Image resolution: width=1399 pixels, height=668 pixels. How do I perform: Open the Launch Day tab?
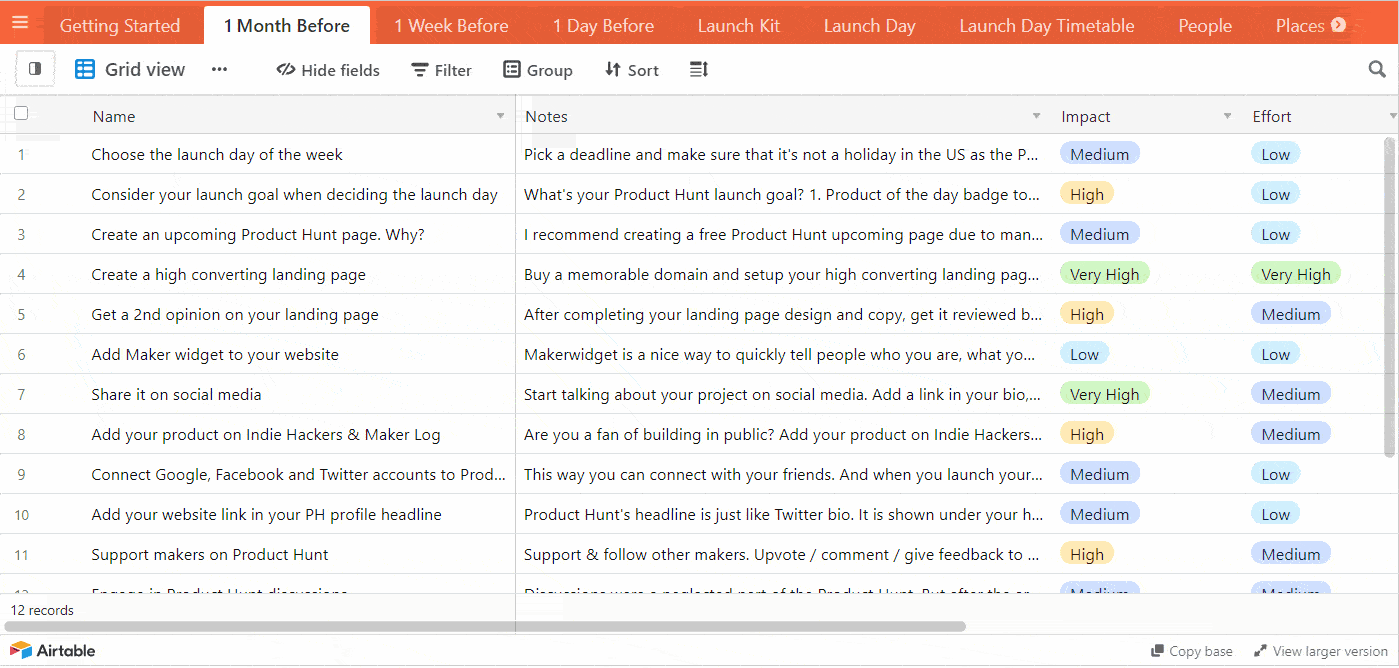[869, 26]
